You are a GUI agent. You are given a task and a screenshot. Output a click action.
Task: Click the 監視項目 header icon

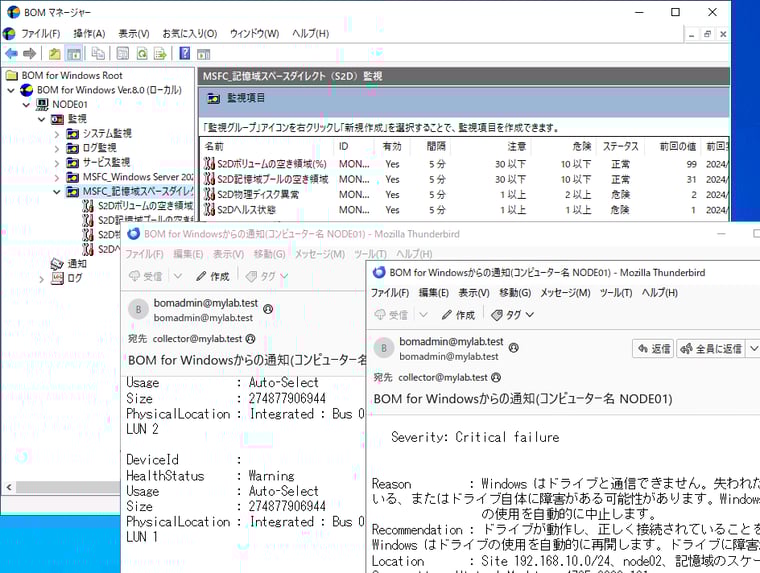(x=213, y=98)
